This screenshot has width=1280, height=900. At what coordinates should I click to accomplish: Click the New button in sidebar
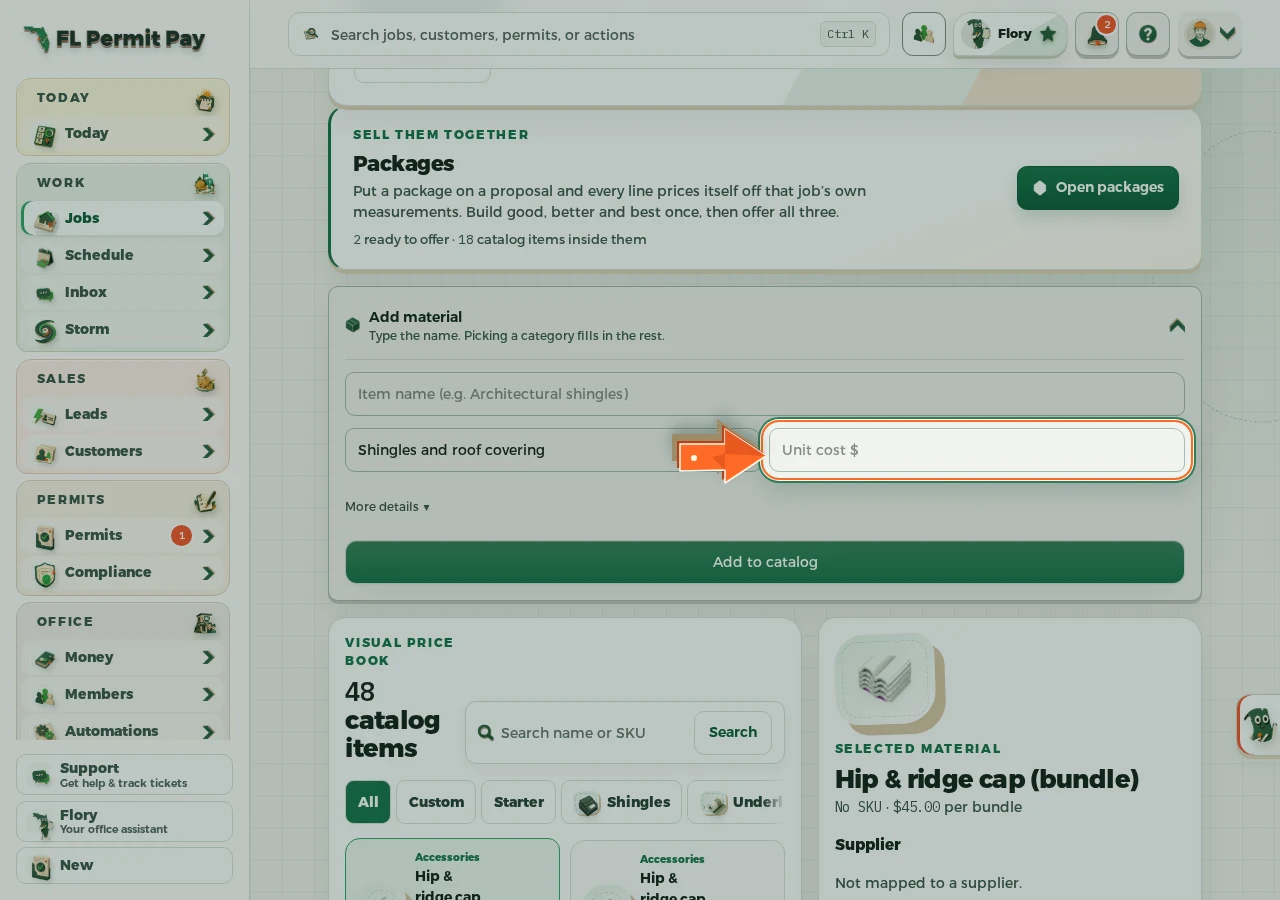pos(124,866)
